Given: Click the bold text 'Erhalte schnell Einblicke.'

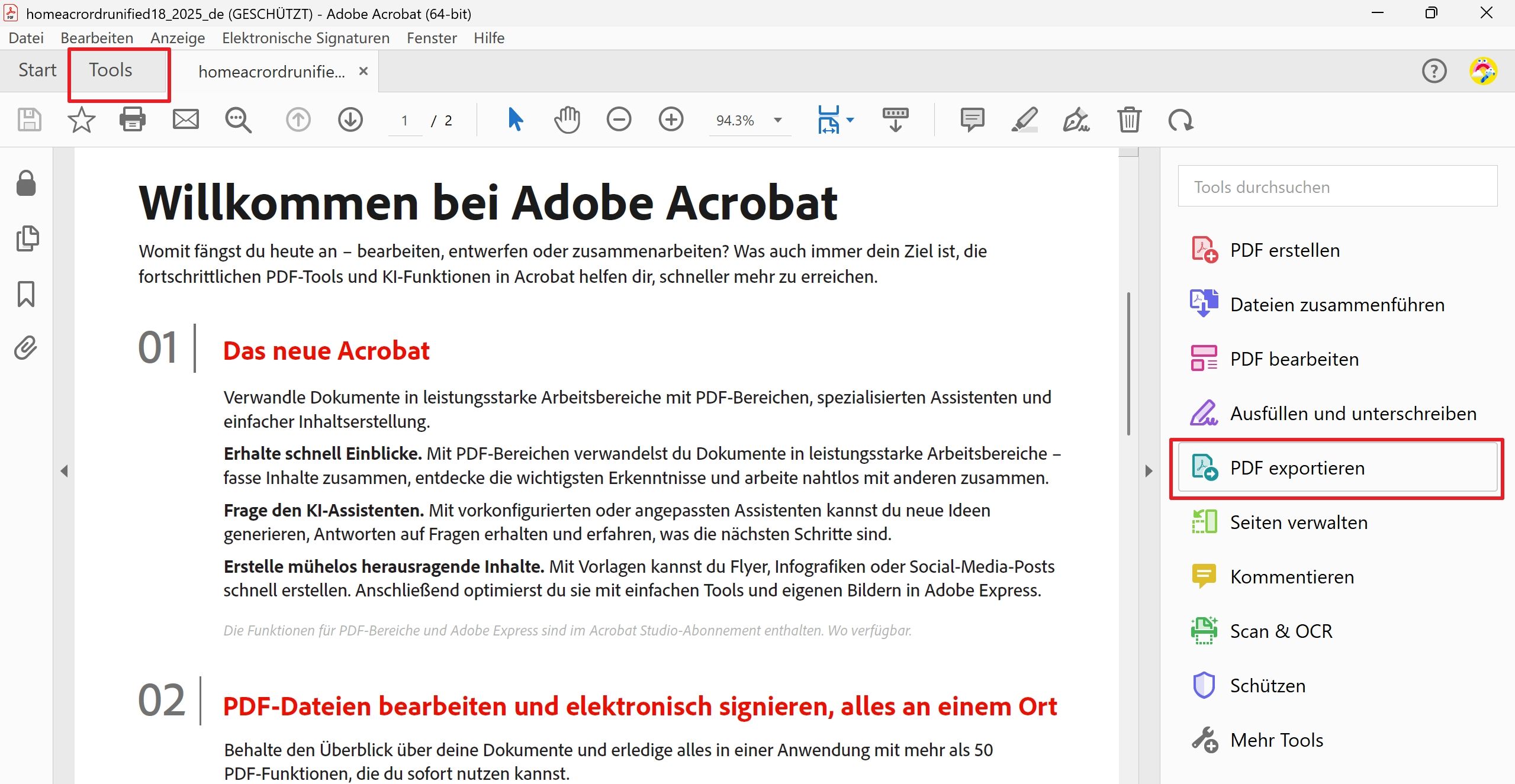Looking at the screenshot, I should pyautogui.click(x=323, y=453).
